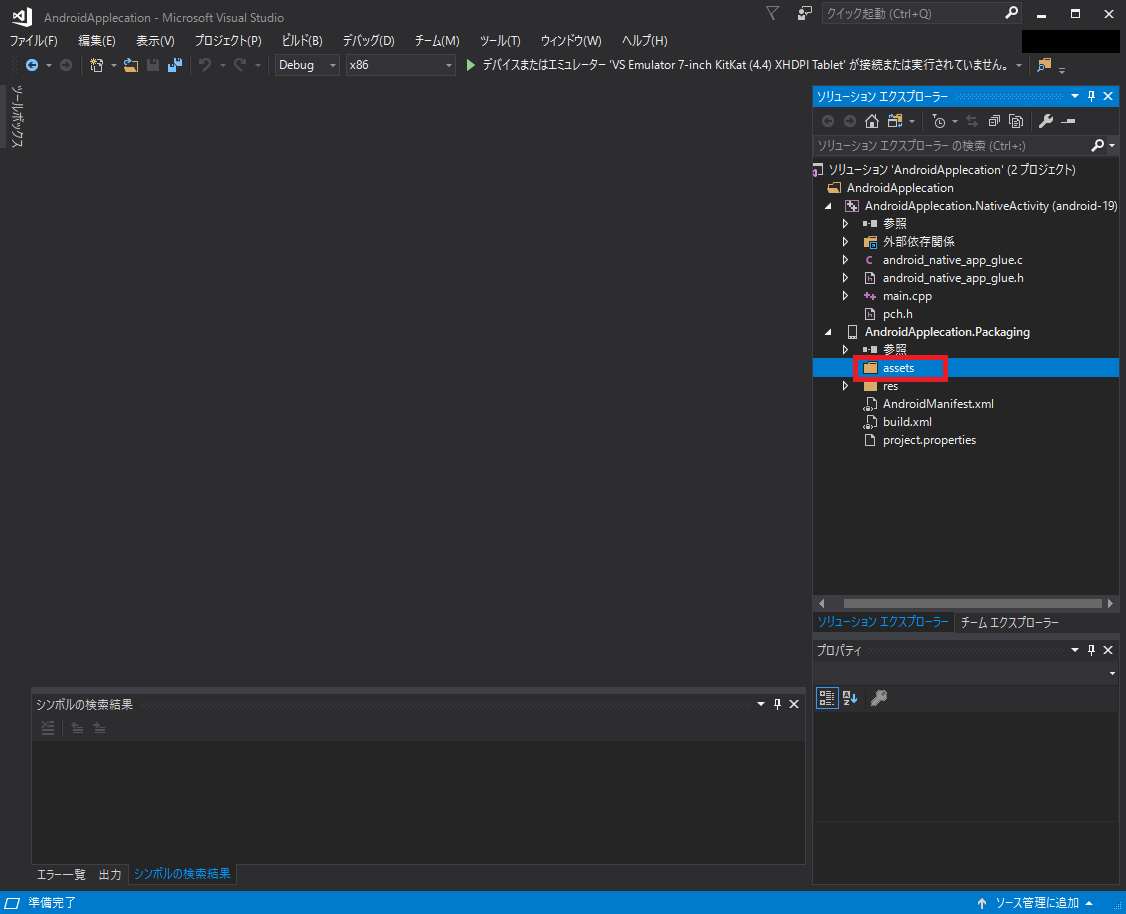Toggle the pin on symbol search results panel
The width and height of the screenshot is (1126, 914).
click(777, 704)
